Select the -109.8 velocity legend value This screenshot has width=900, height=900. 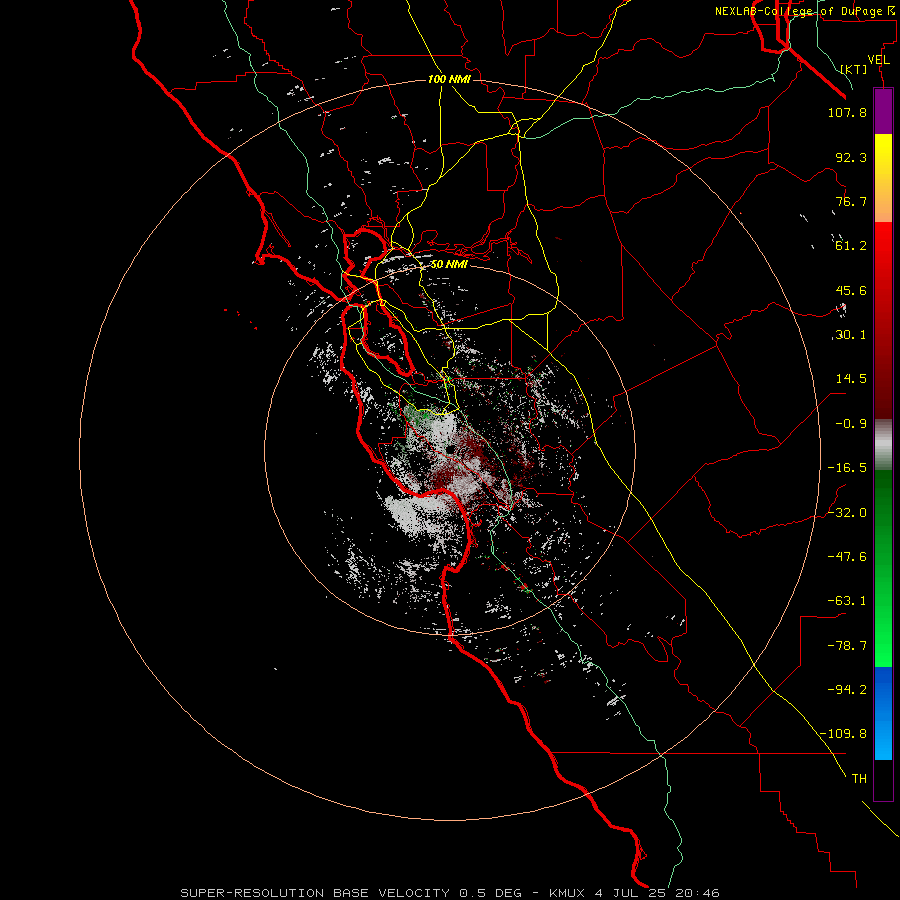coord(843,734)
